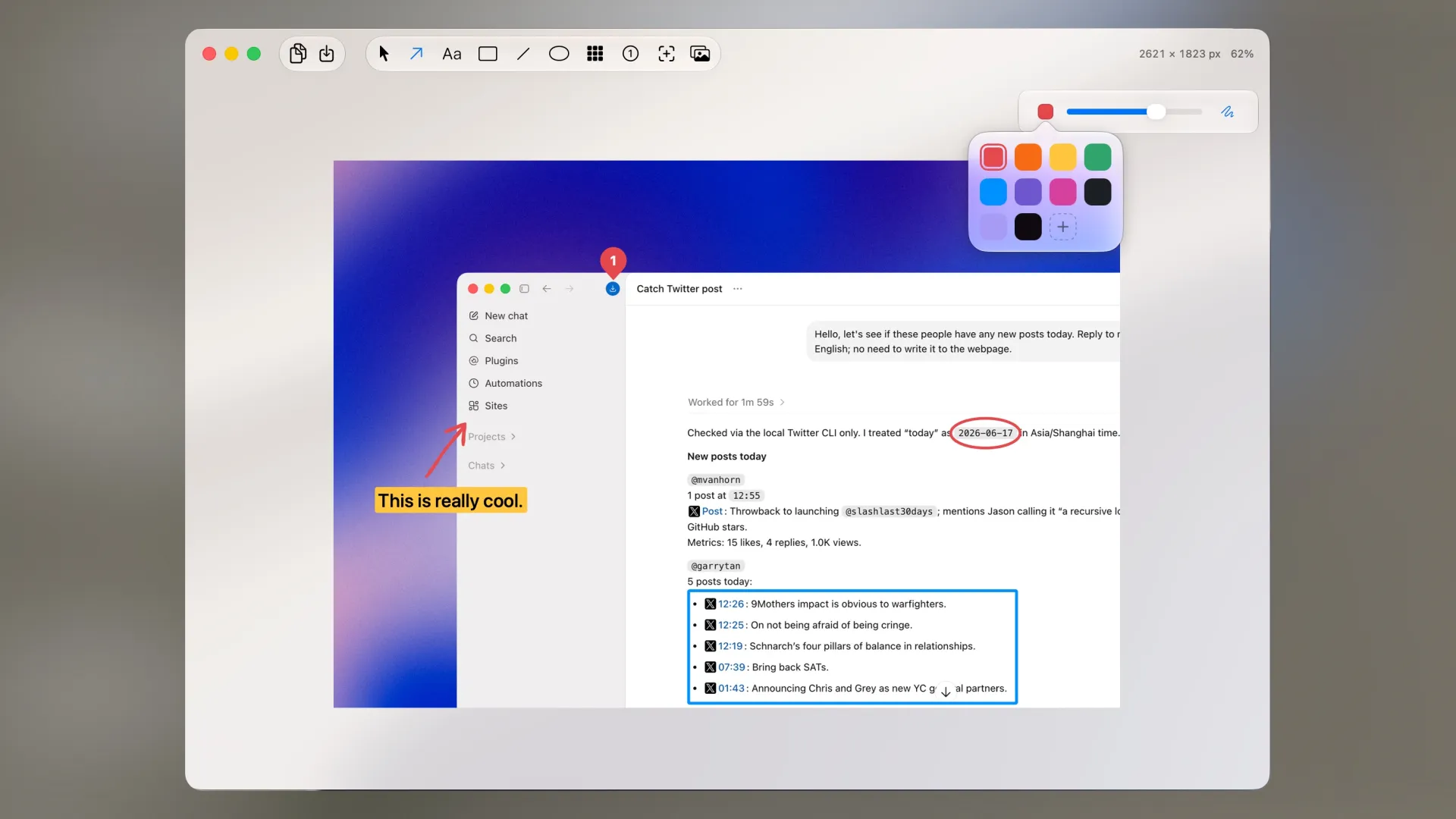This screenshot has width=1456, height=819.
Task: Add a custom color with plus button
Action: 1063,227
